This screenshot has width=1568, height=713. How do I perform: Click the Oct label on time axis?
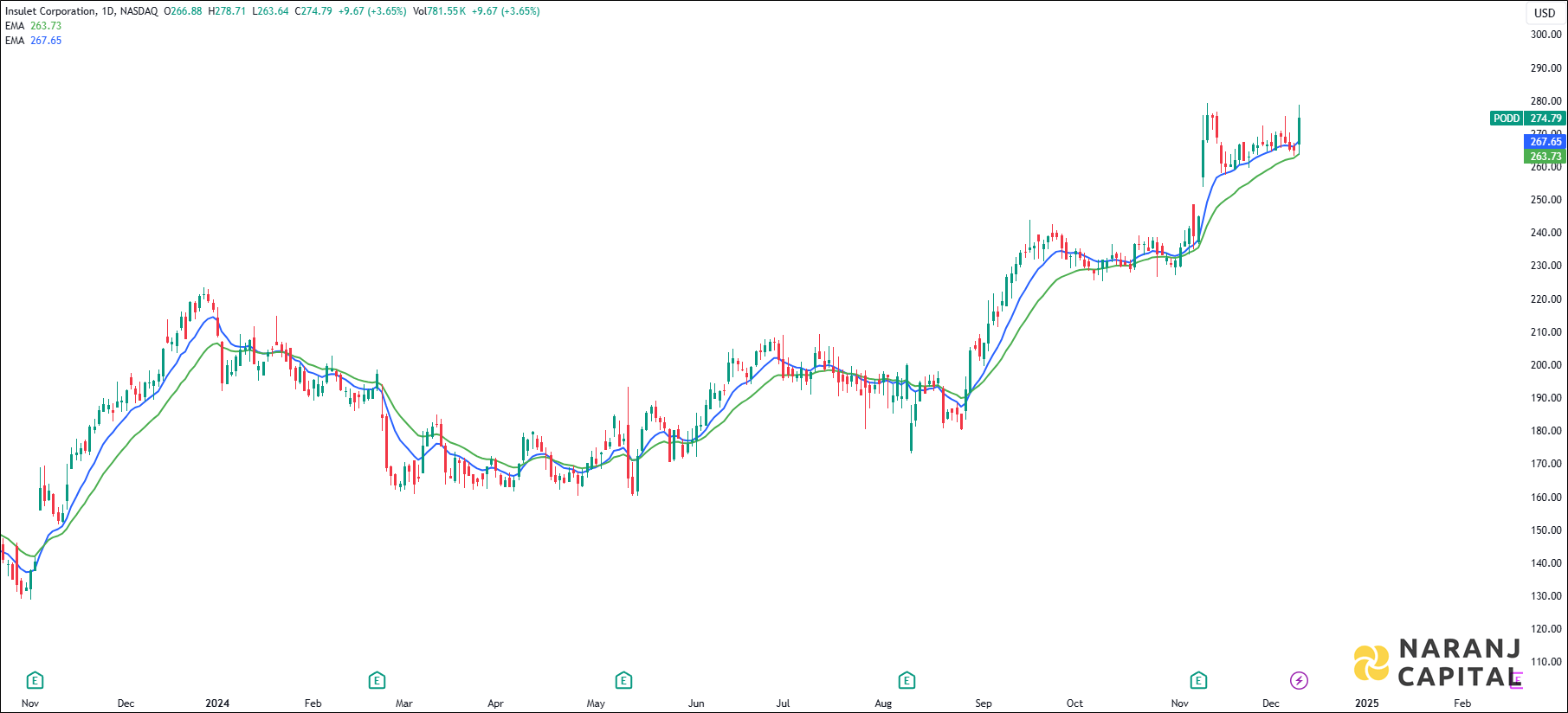1074,703
